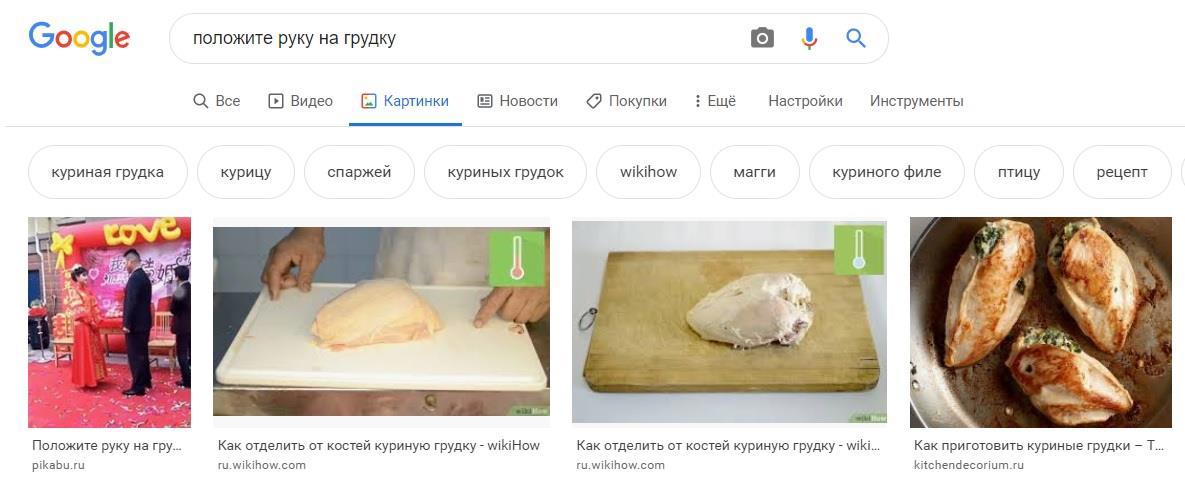Click the red thermometer badge on wikiHow image

(x=517, y=258)
